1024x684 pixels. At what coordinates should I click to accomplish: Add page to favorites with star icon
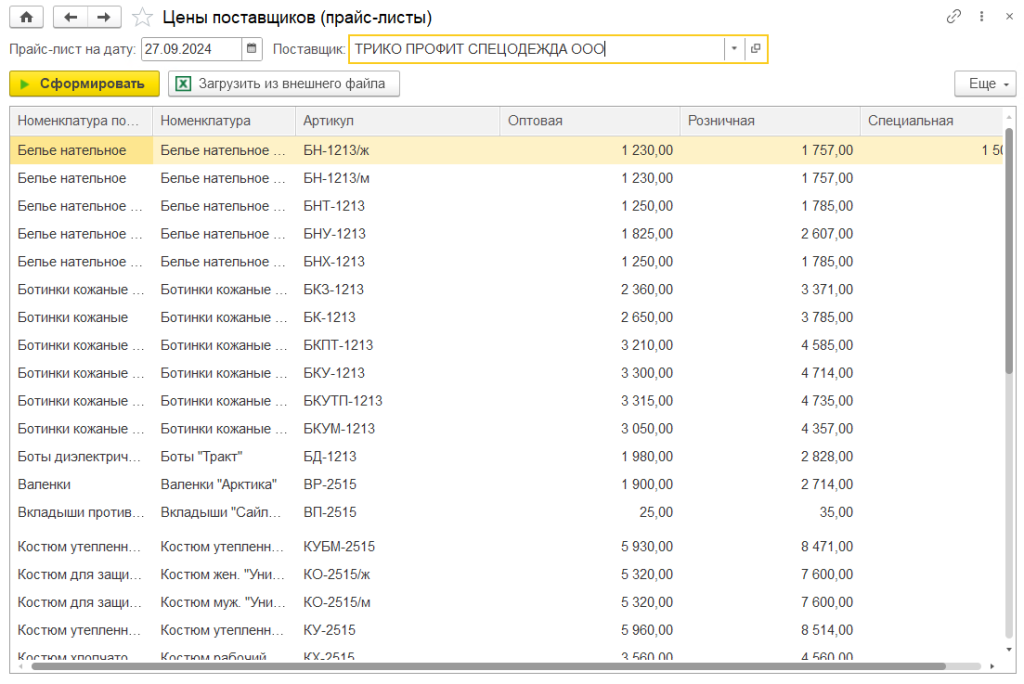[x=143, y=17]
